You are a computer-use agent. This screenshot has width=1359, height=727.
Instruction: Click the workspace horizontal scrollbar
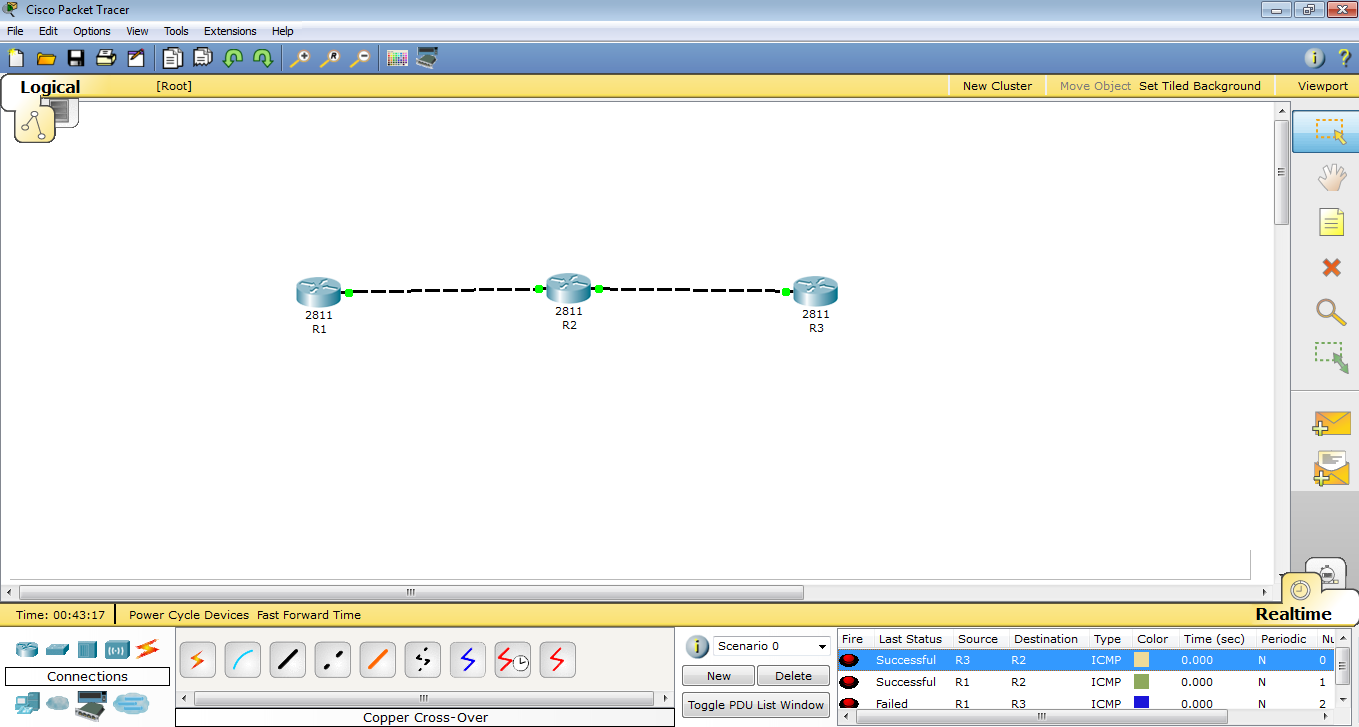pos(410,592)
